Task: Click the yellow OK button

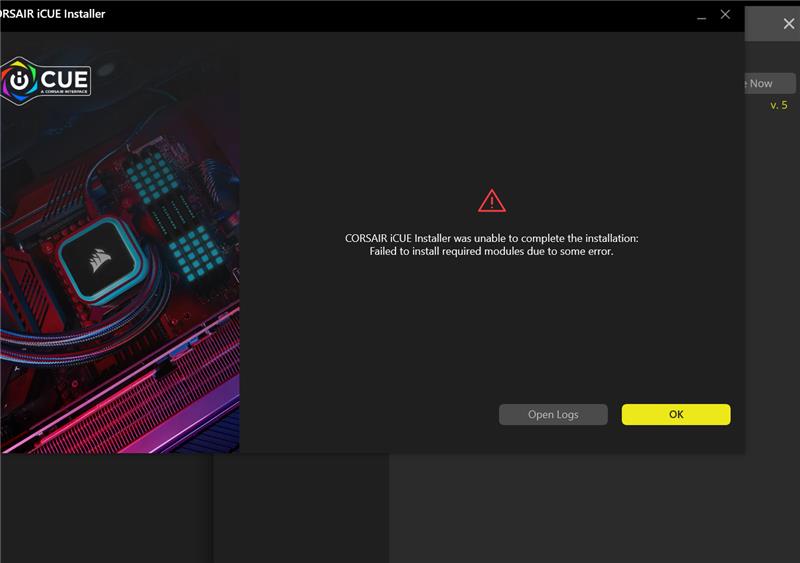Action: click(676, 414)
